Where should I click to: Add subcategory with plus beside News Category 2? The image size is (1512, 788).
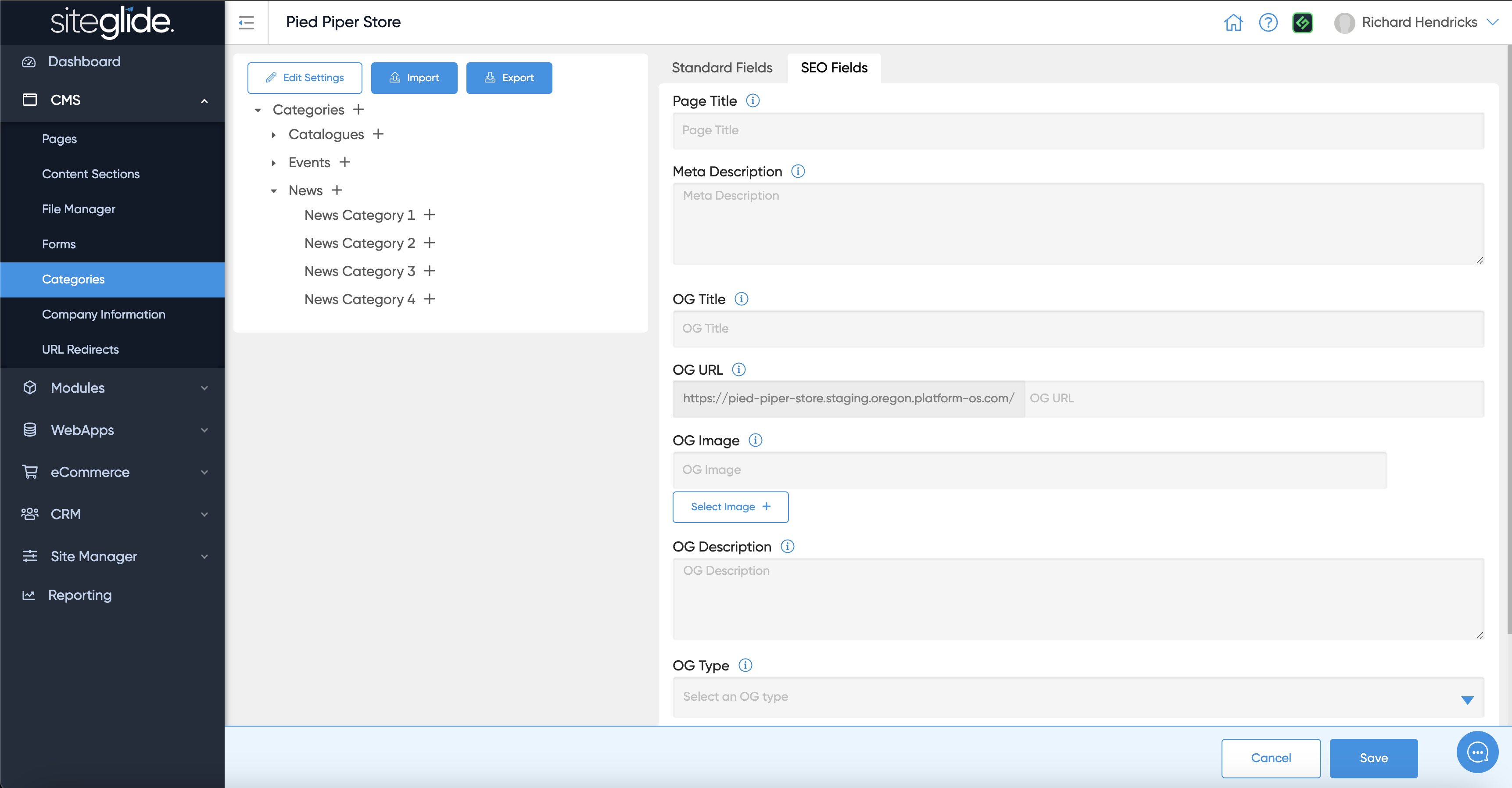(x=430, y=243)
